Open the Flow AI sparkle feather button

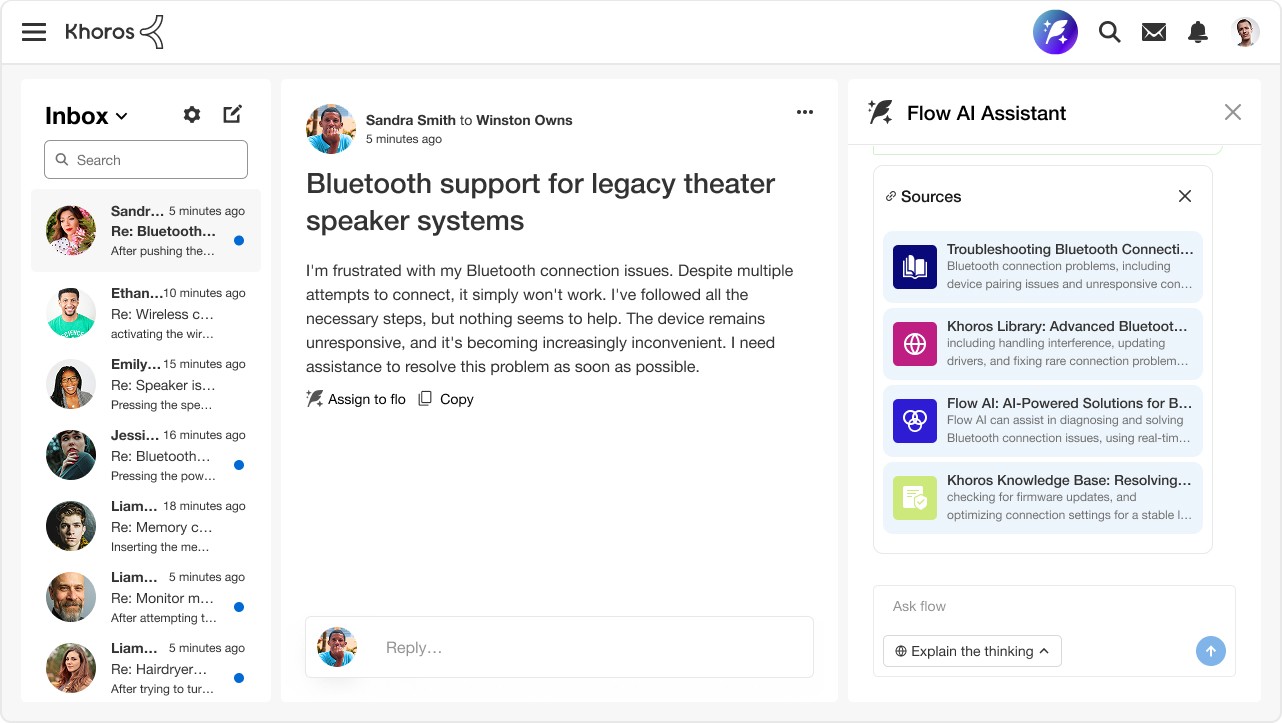[x=1055, y=32]
